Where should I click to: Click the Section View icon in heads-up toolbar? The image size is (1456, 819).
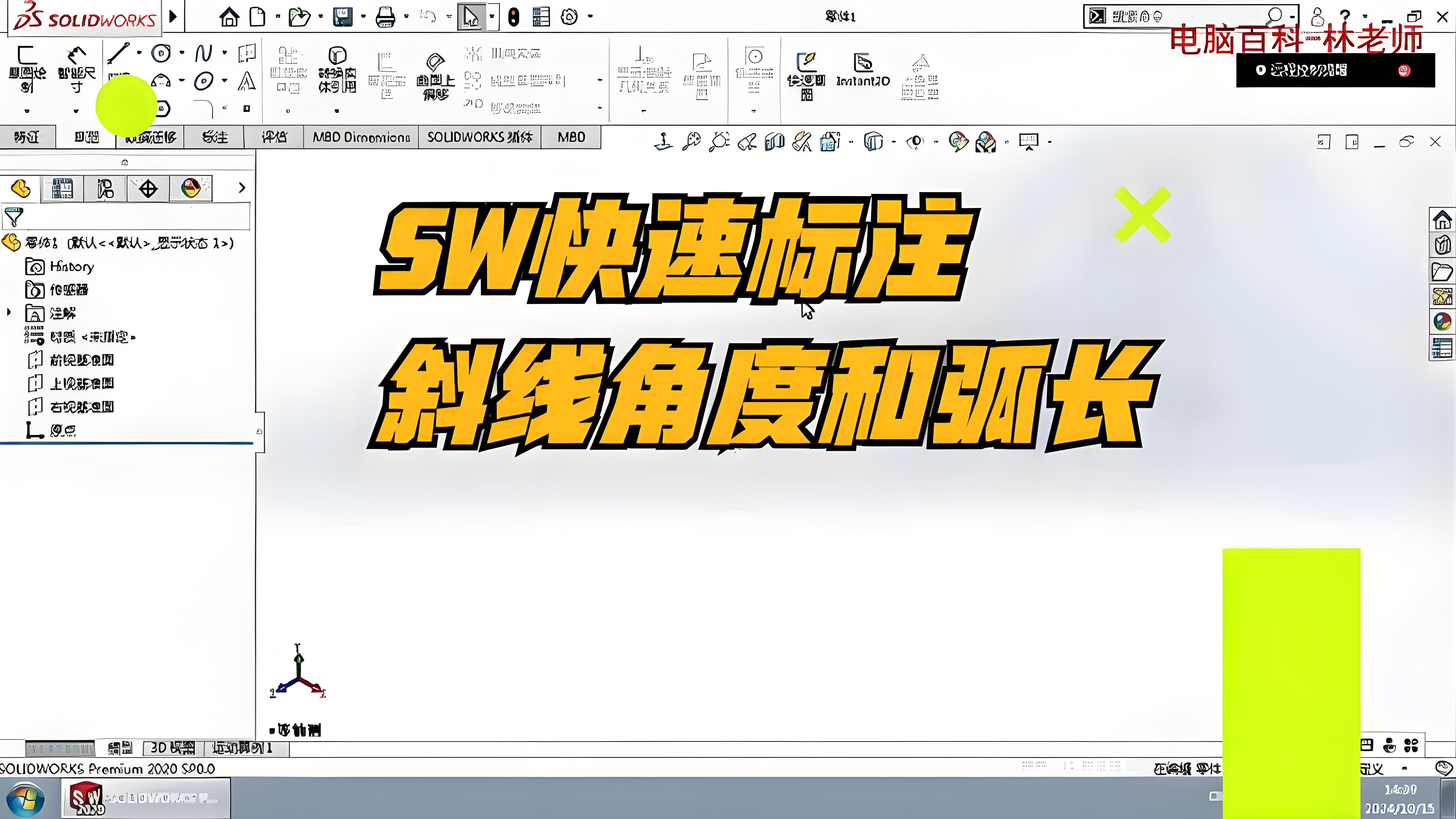tap(774, 141)
